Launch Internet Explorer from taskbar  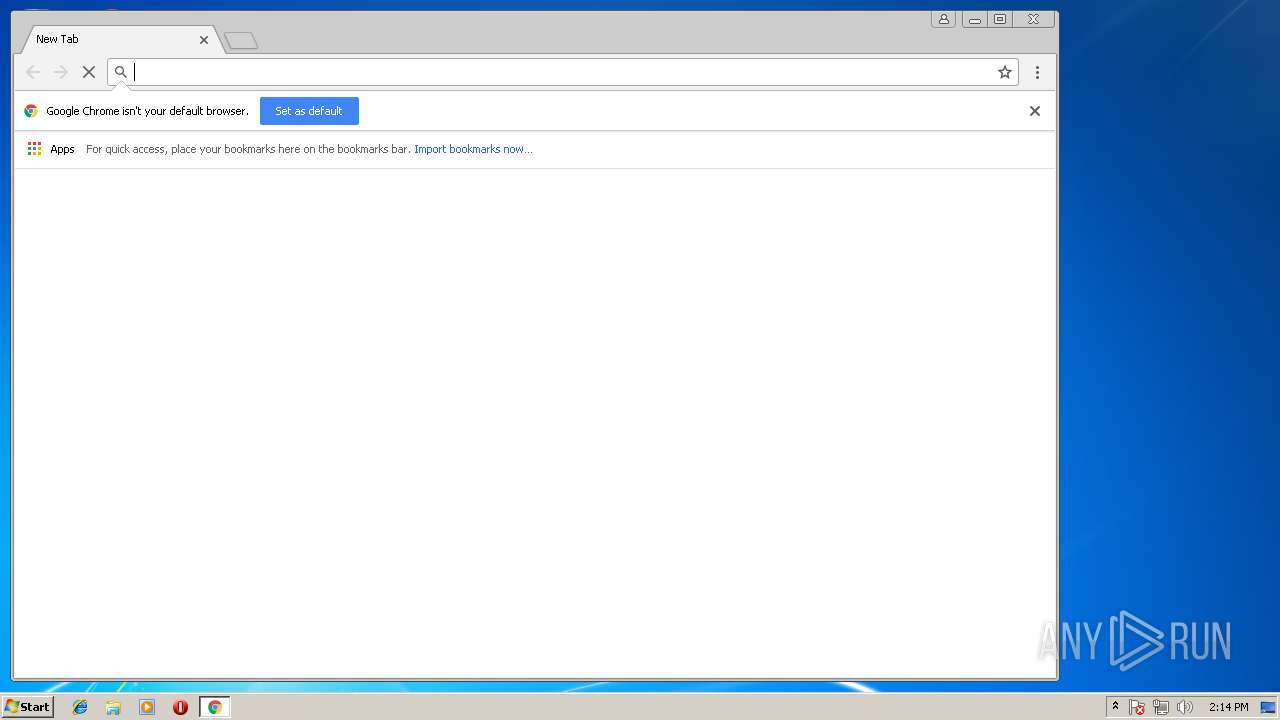80,707
